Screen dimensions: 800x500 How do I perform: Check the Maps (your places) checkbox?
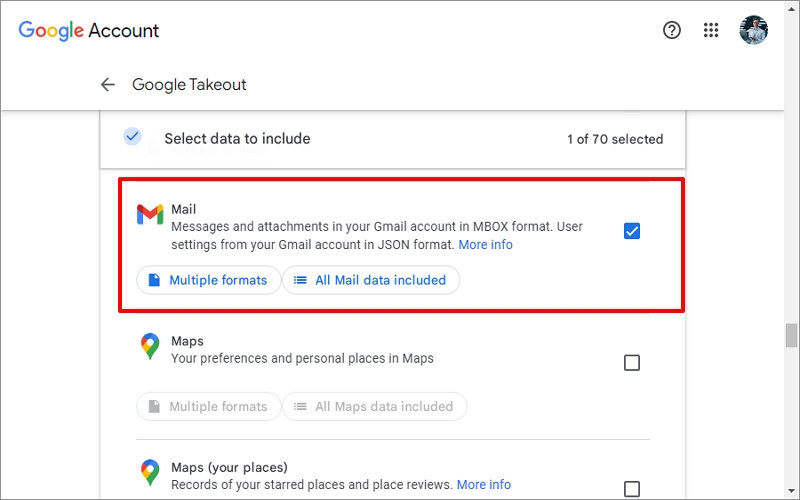pos(632,489)
